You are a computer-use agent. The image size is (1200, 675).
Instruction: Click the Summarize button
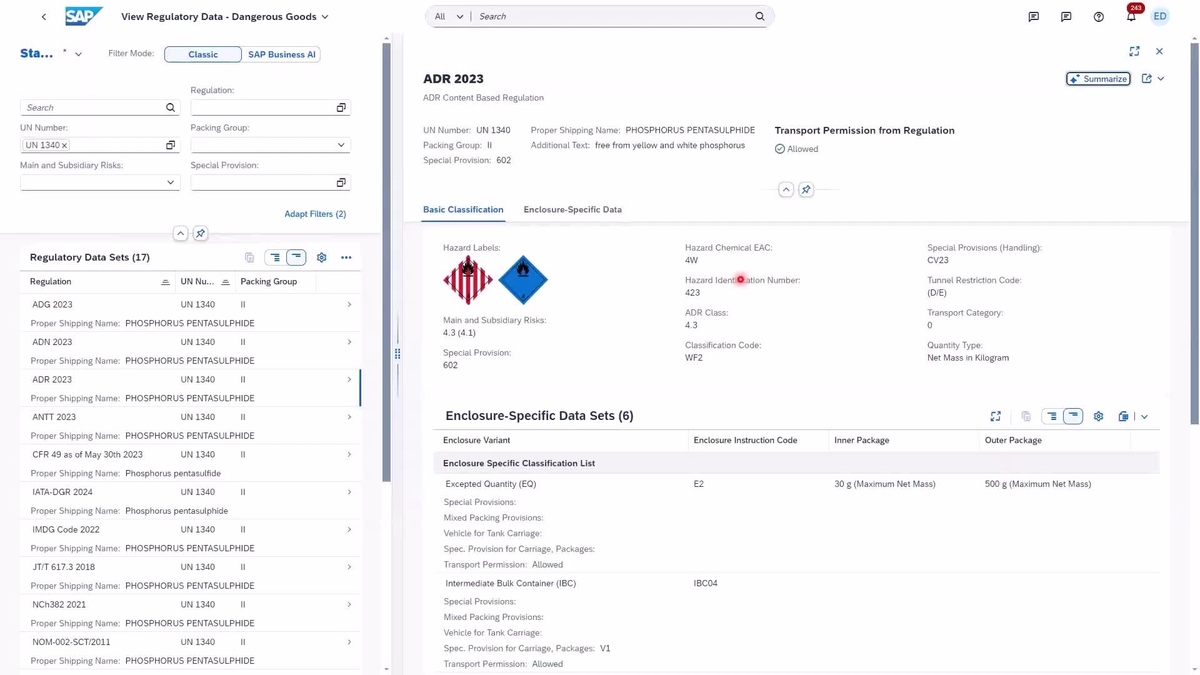point(1097,78)
